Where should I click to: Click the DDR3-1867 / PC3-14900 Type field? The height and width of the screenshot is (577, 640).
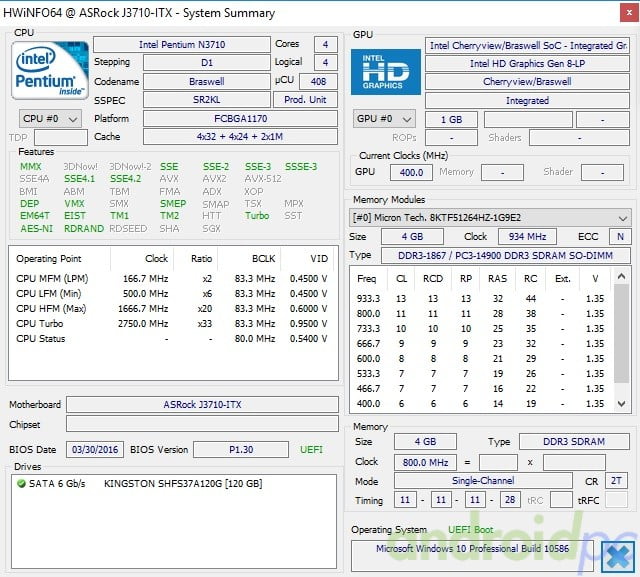point(505,255)
